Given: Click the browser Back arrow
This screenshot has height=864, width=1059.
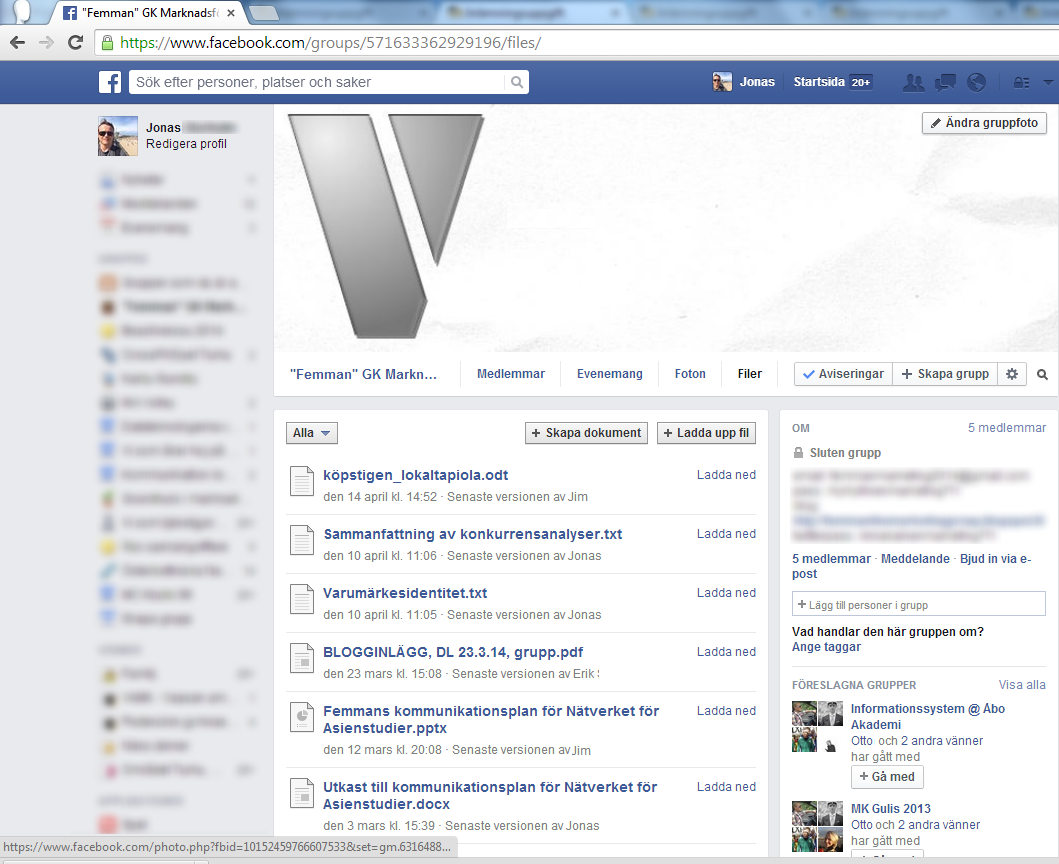Looking at the screenshot, I should [18, 43].
